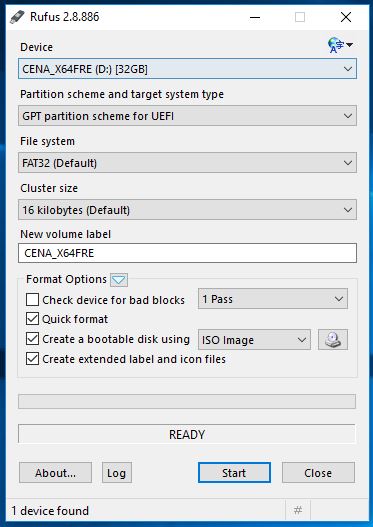Expand the Cluster size dropdown
The width and height of the screenshot is (373, 527).
point(187,210)
